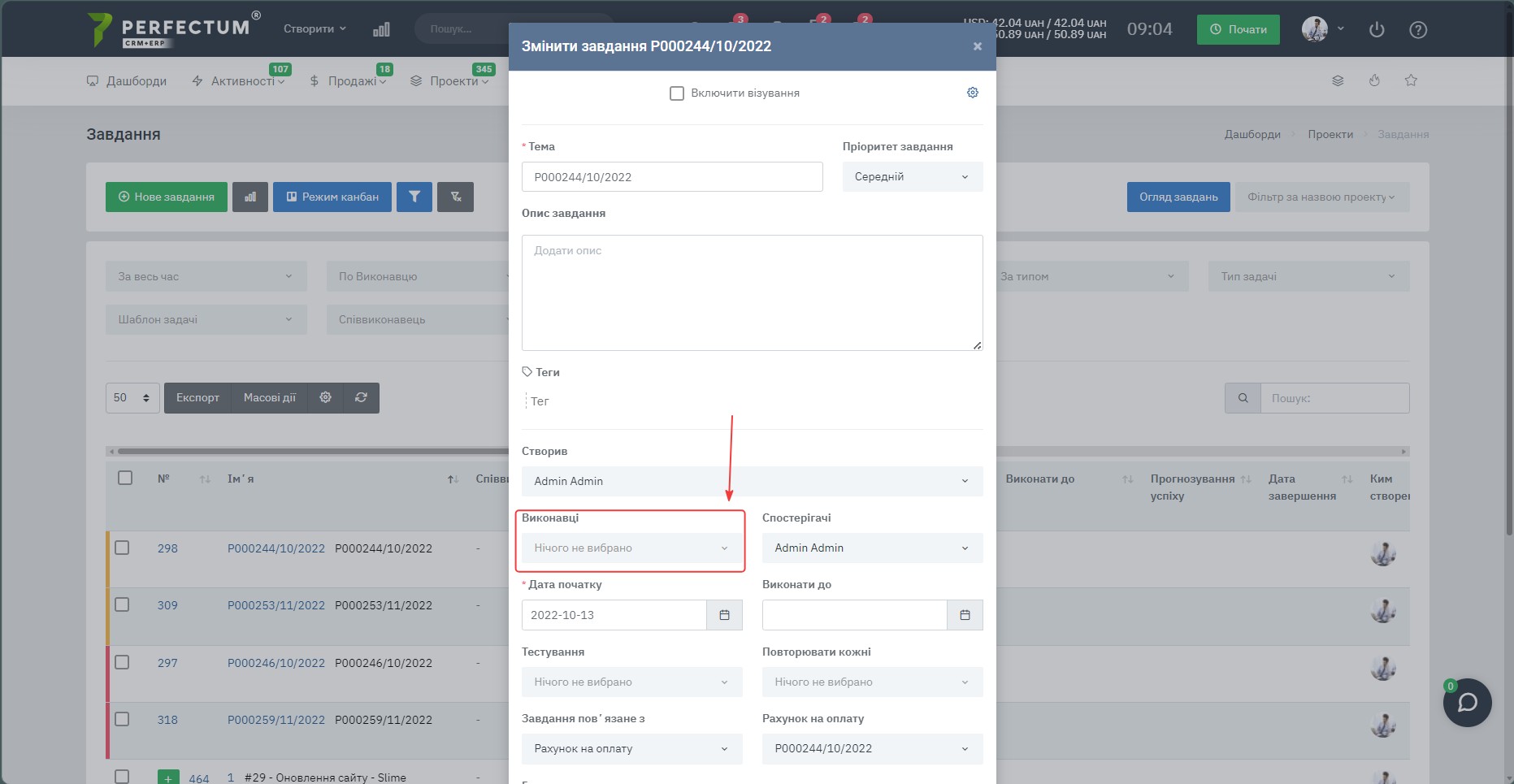
Task: Toggle the select-all checkbox in table header
Action: click(125, 478)
